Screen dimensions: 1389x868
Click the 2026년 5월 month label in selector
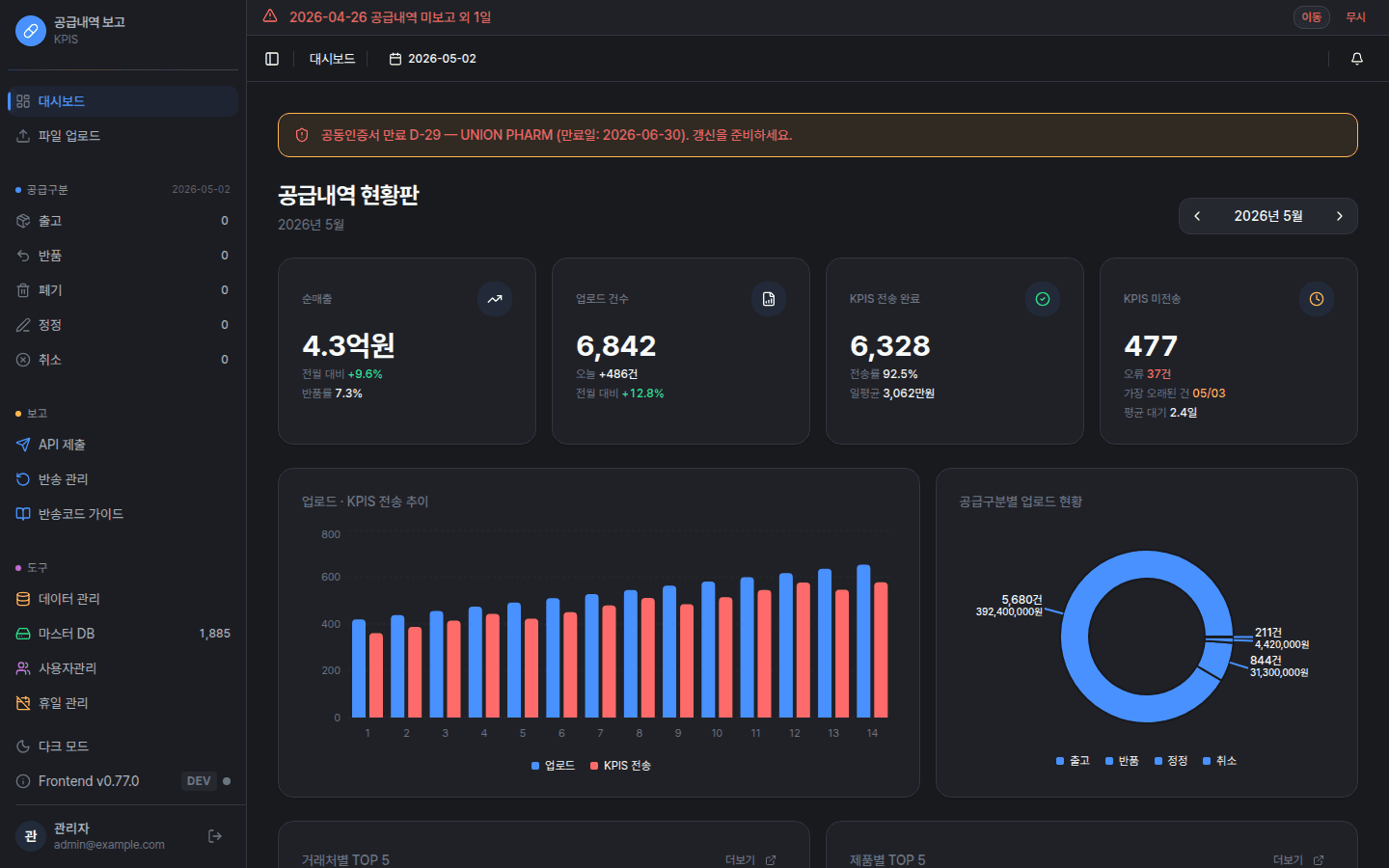click(x=1268, y=216)
